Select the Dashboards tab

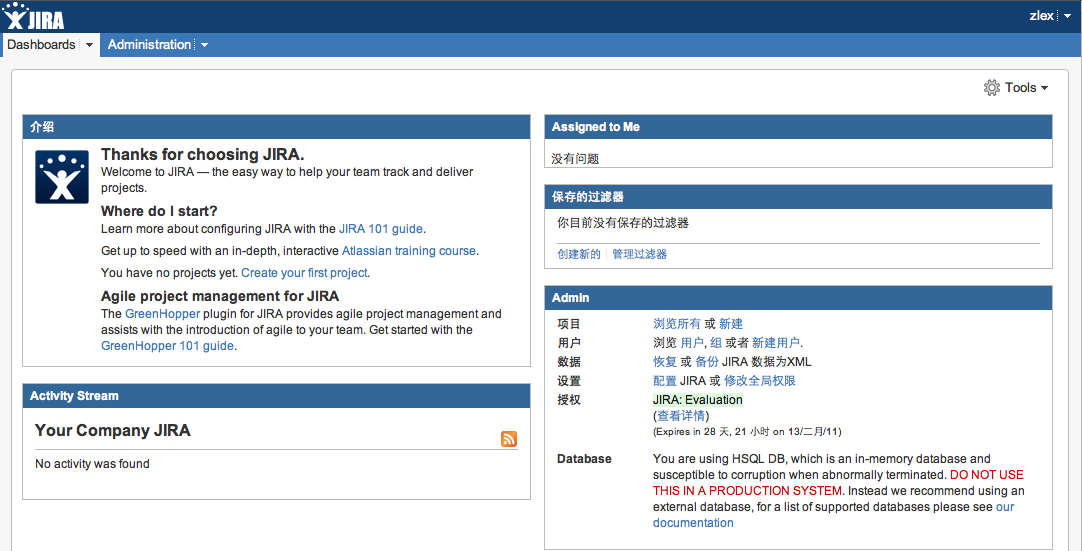tap(41, 45)
